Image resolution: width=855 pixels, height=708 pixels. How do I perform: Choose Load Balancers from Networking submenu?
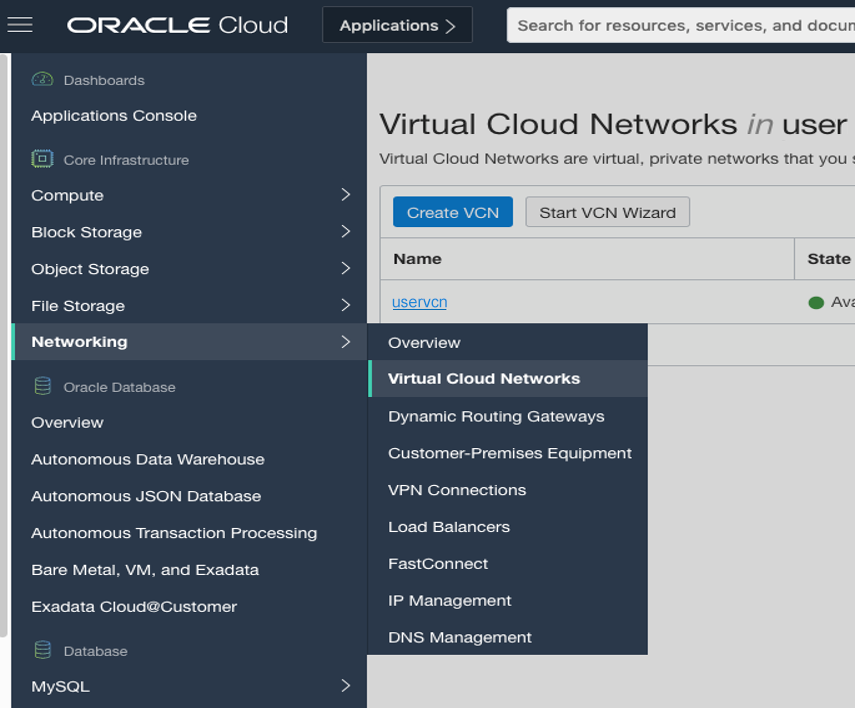click(x=449, y=527)
